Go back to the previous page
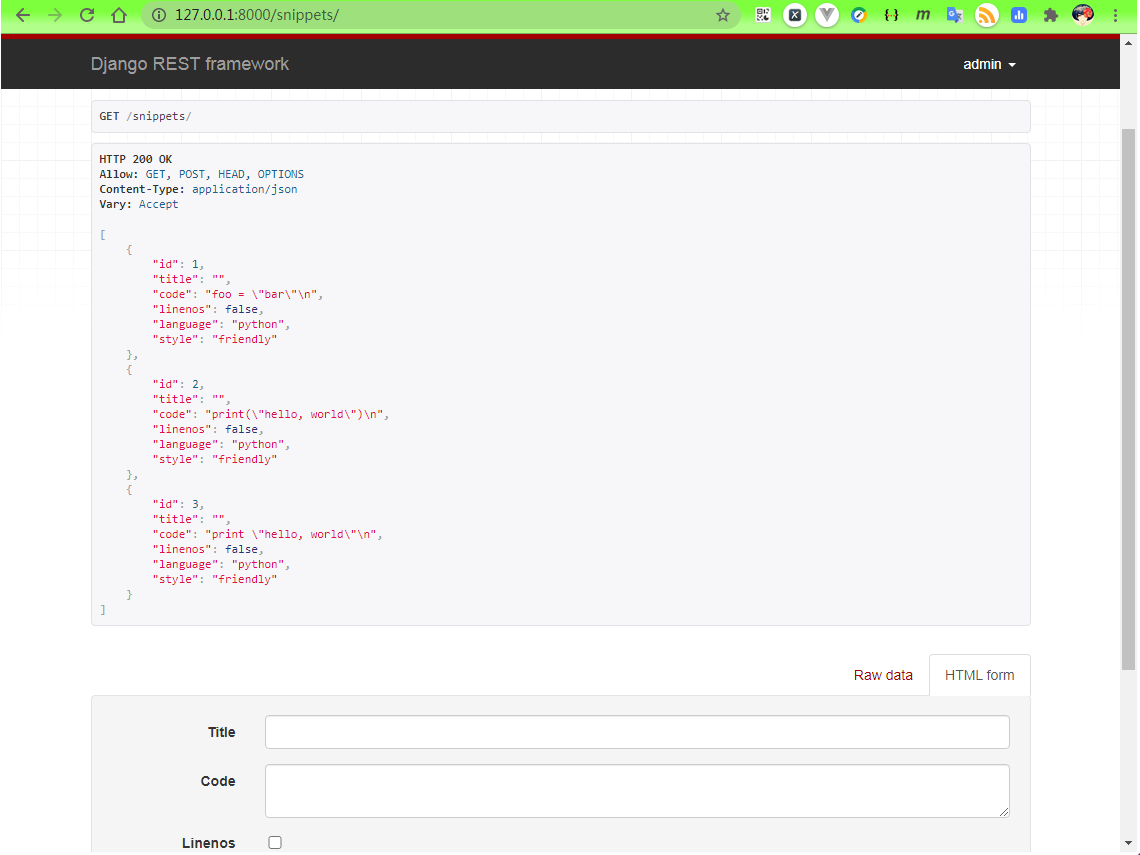Viewport: 1140px width, 855px height. tap(23, 15)
